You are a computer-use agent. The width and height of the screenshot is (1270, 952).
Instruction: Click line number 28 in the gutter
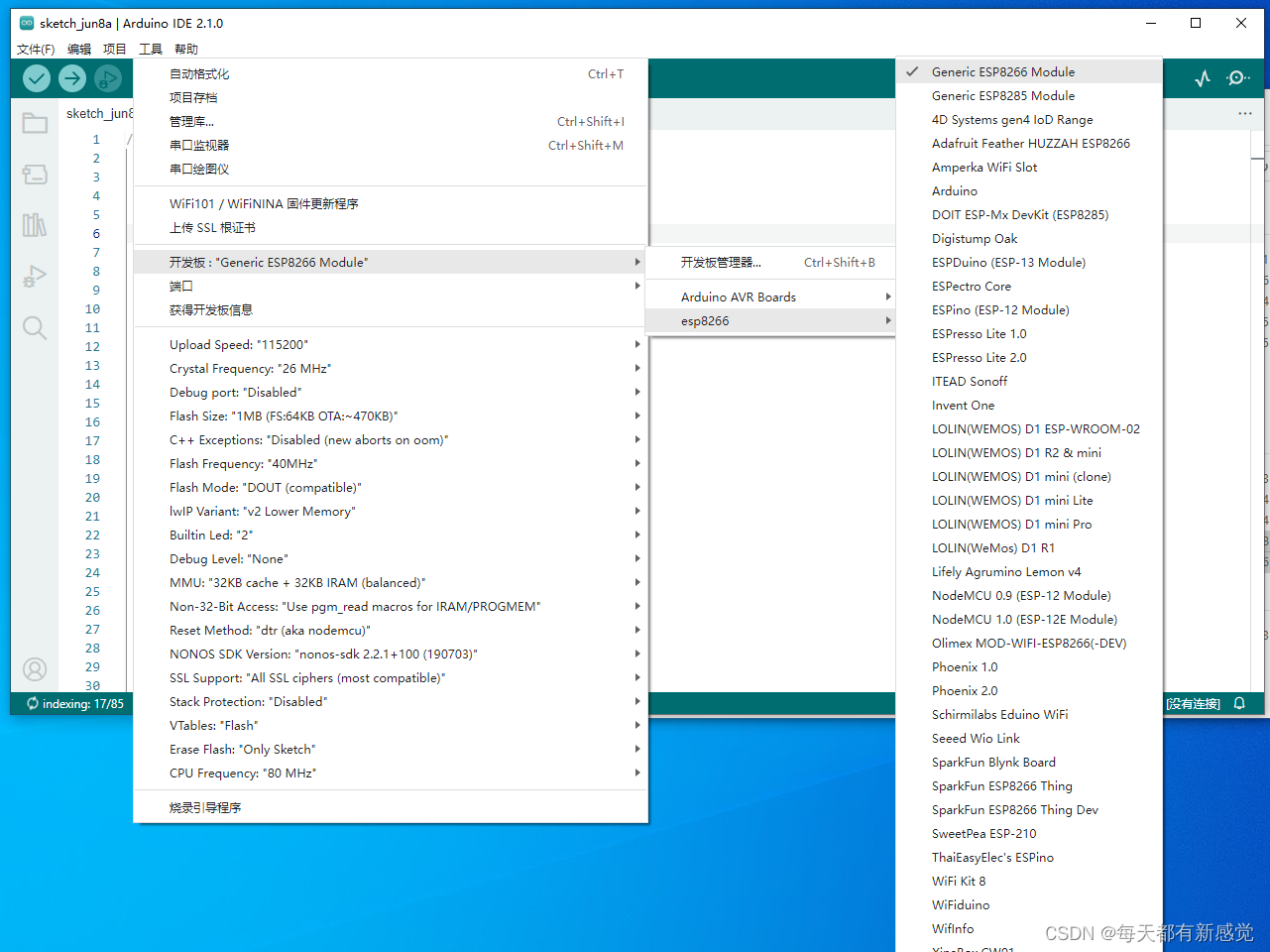click(92, 648)
